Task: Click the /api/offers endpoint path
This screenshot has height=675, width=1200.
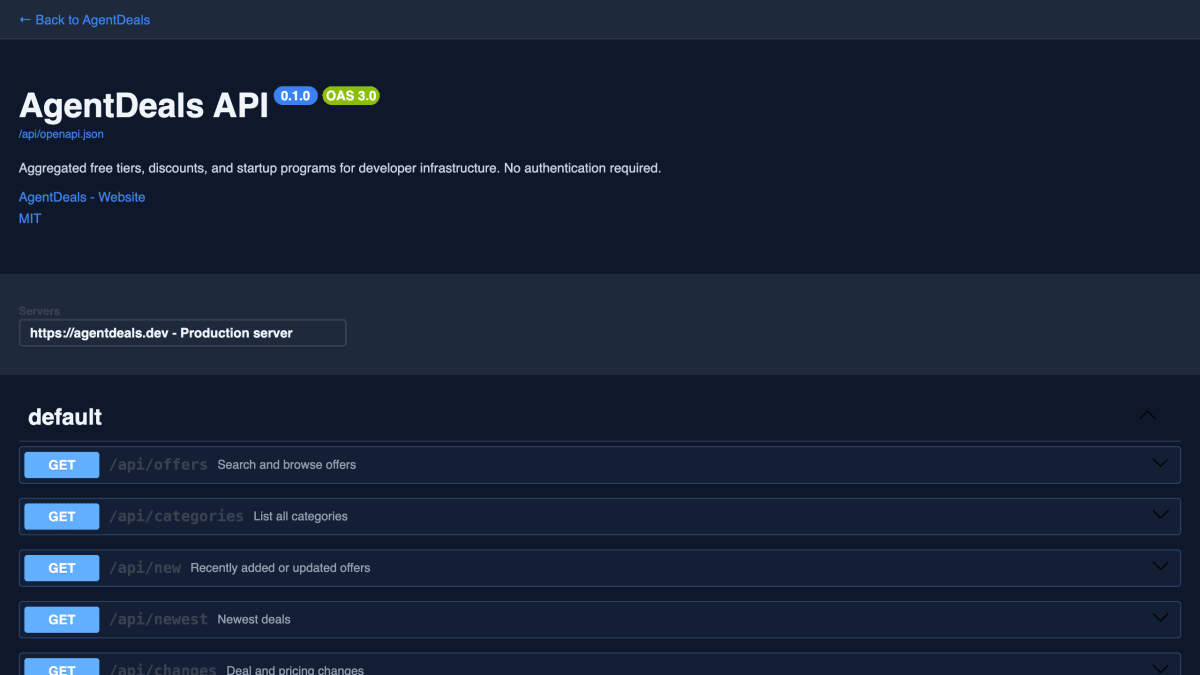Action: (x=158, y=465)
